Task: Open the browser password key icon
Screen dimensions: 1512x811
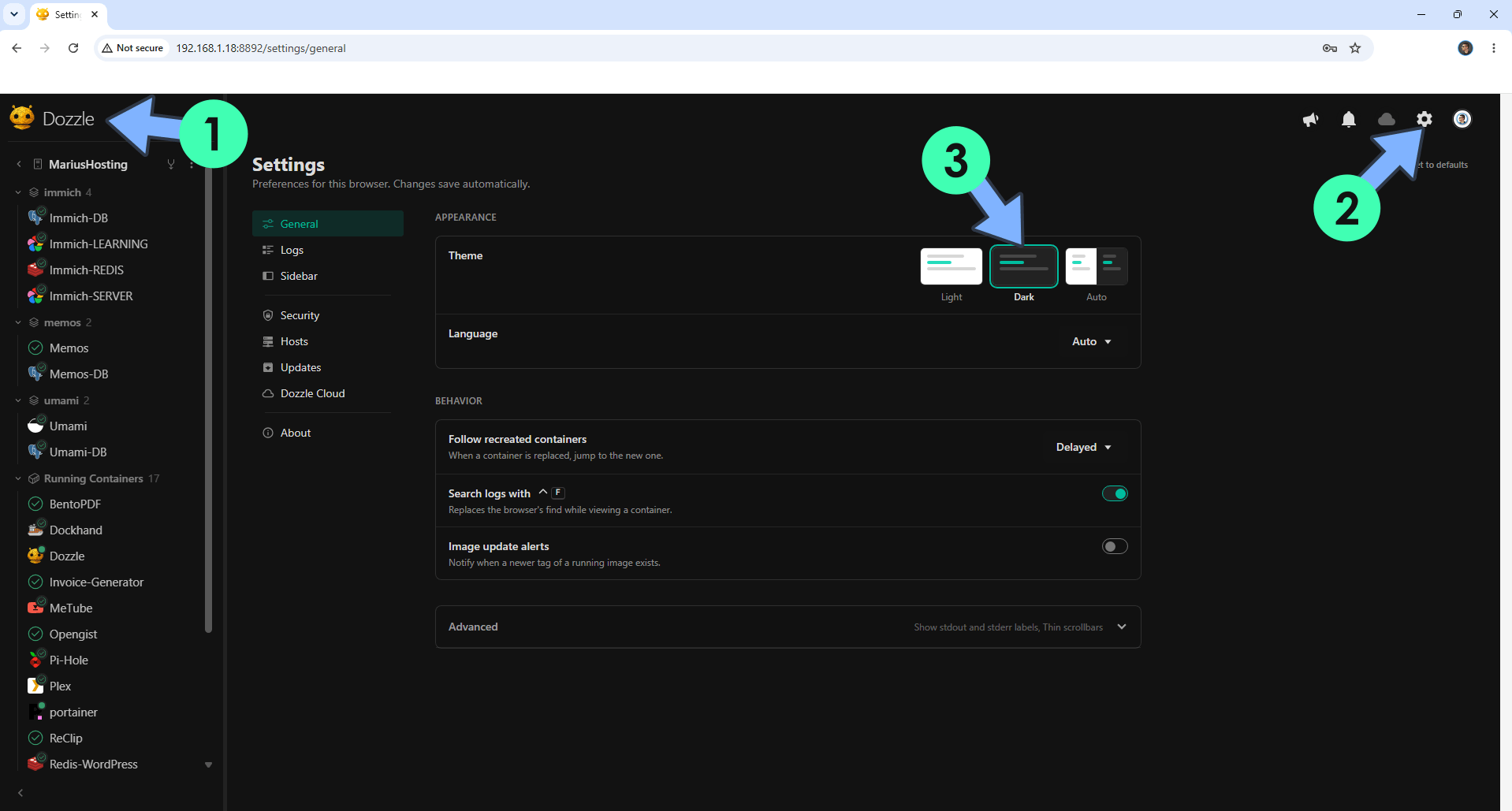Action: [1330, 48]
